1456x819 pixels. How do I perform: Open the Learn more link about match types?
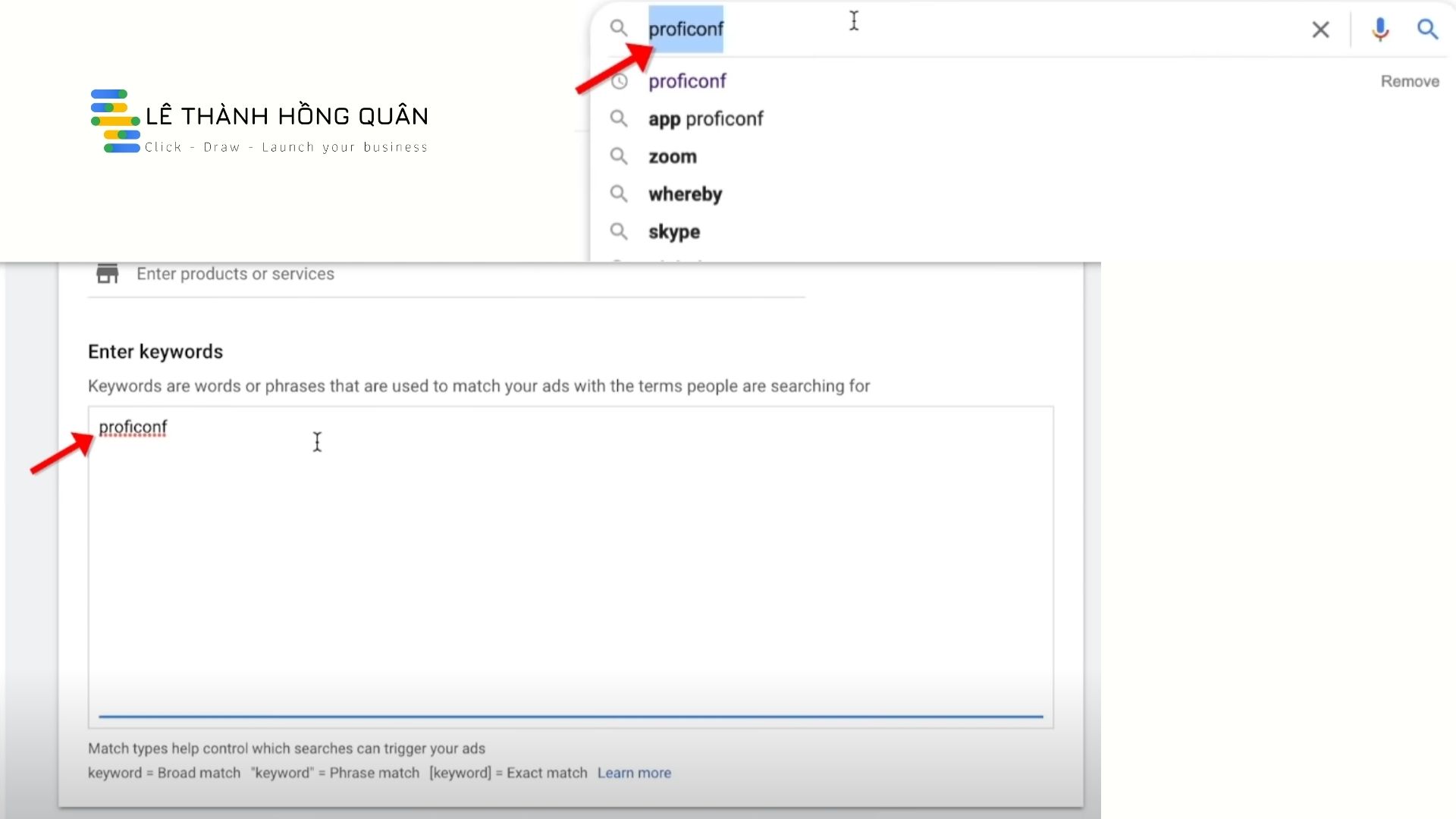tap(634, 772)
